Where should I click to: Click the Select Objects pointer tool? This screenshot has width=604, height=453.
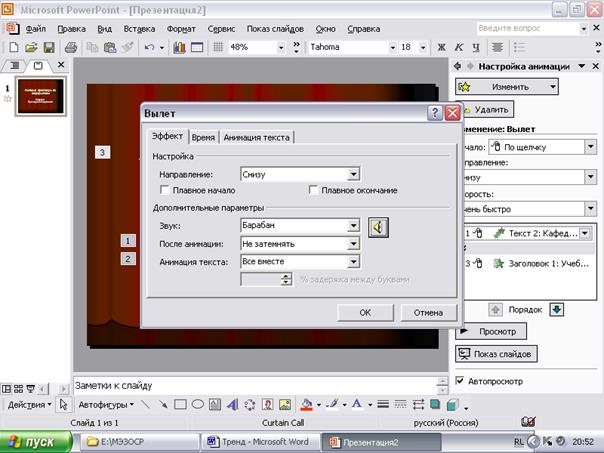[x=63, y=404]
